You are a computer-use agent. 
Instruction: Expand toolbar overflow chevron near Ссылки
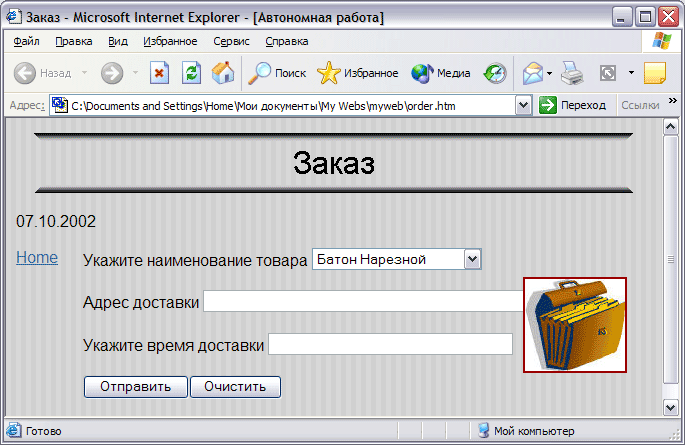pos(672,101)
